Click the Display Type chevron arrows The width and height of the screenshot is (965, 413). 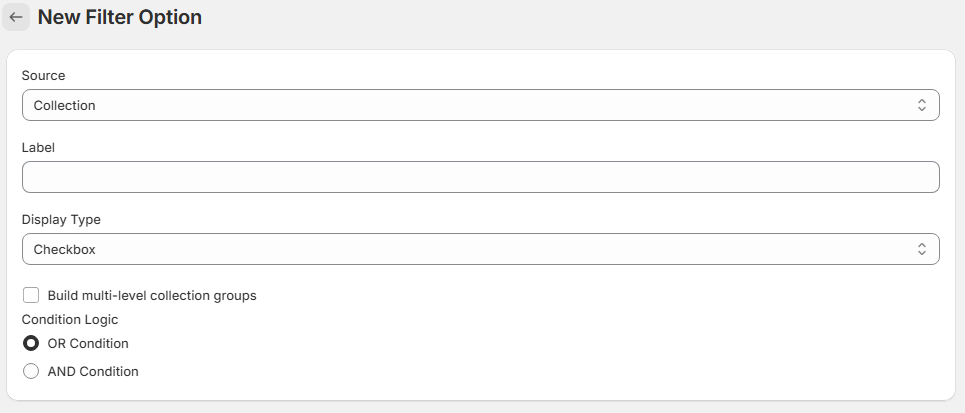(922, 249)
